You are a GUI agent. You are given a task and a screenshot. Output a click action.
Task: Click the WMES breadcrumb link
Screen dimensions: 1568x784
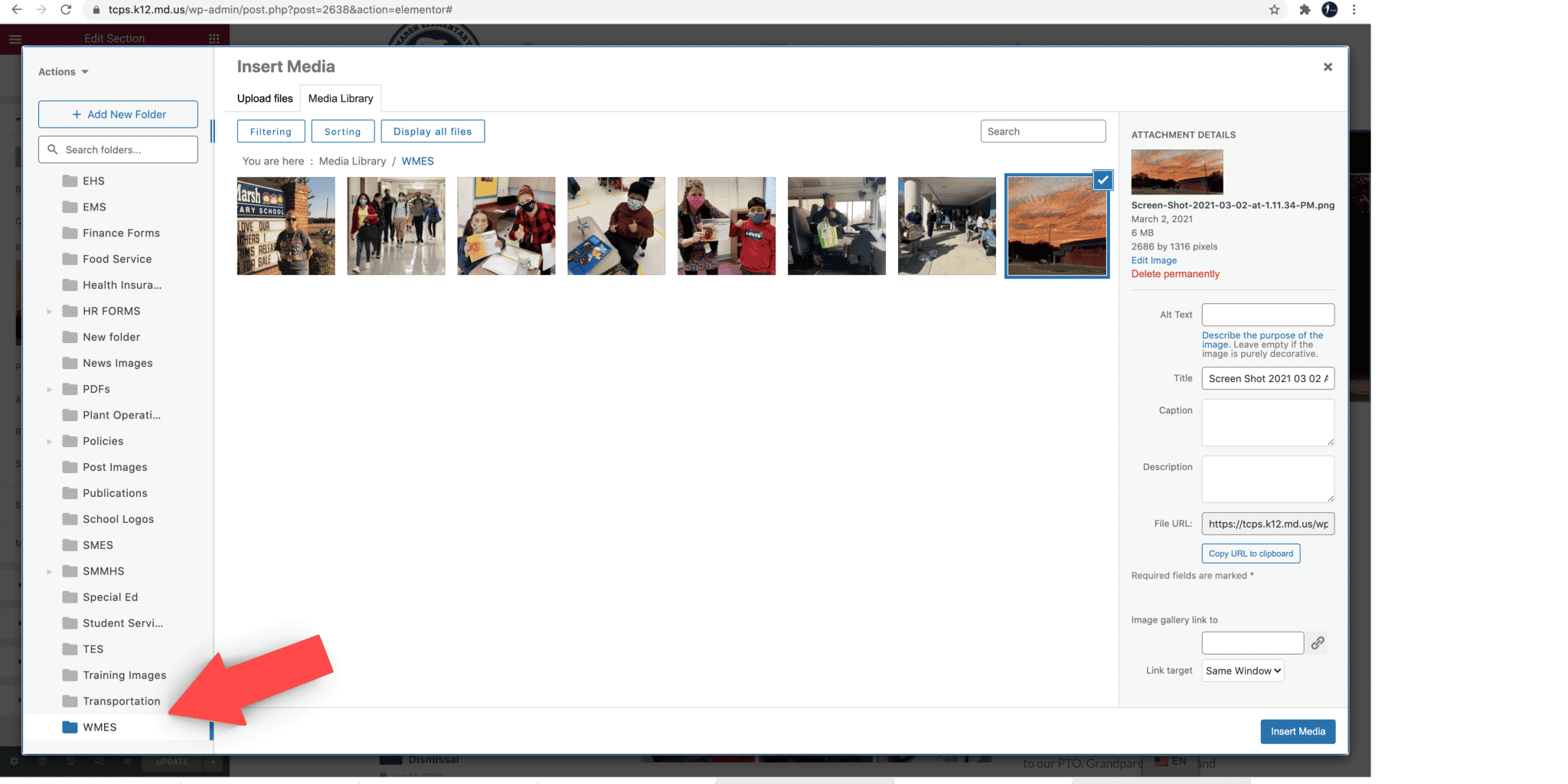[x=417, y=161]
